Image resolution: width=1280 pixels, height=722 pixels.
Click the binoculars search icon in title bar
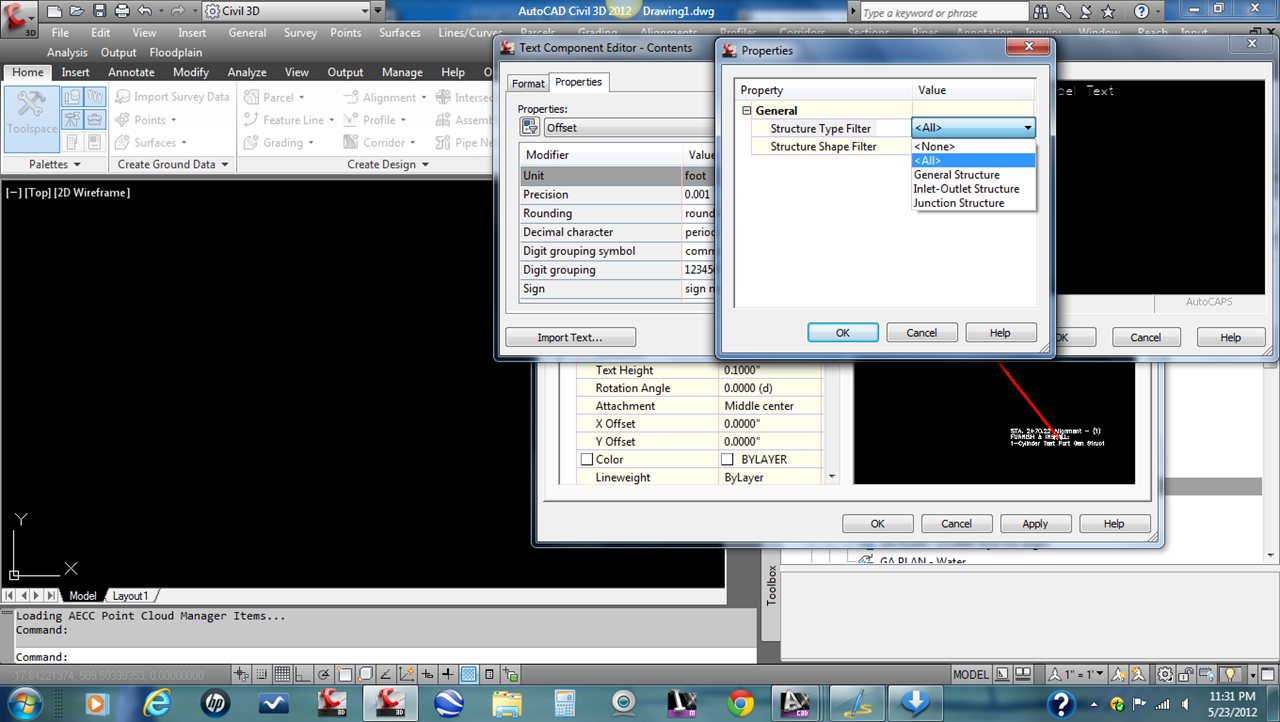(x=1041, y=12)
